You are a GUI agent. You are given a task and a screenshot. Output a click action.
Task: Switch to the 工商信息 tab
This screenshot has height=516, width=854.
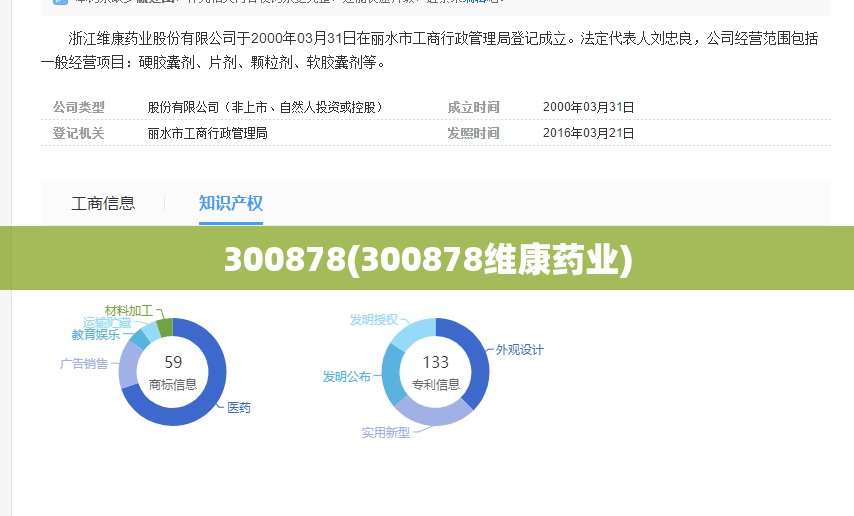click(103, 203)
